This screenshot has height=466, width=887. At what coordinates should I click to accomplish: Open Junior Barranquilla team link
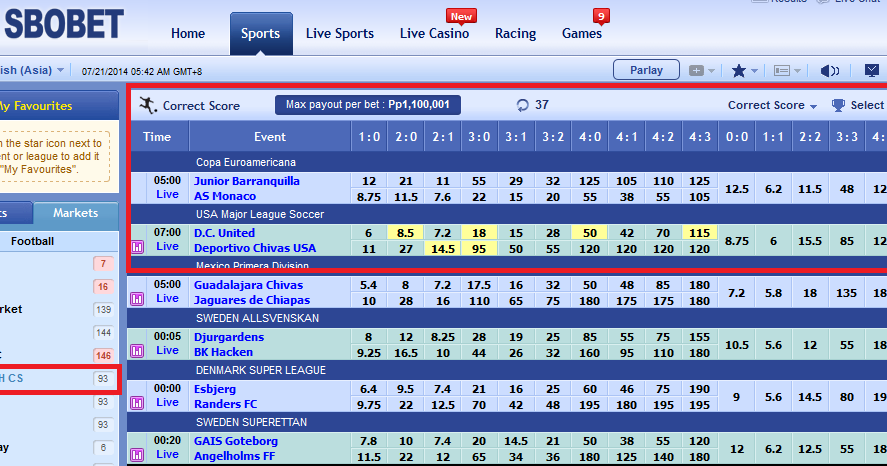pos(247,181)
